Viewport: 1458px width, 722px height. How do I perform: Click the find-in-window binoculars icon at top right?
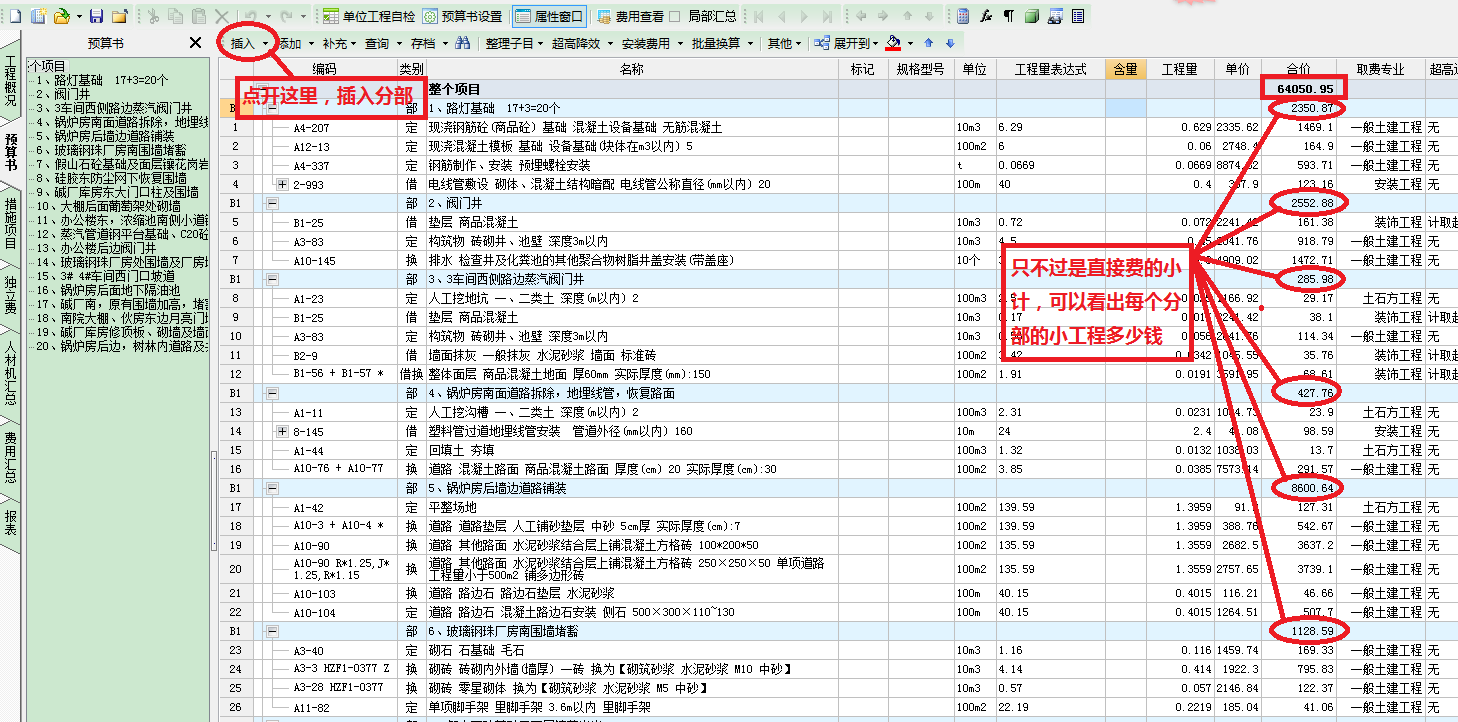[x=1054, y=16]
